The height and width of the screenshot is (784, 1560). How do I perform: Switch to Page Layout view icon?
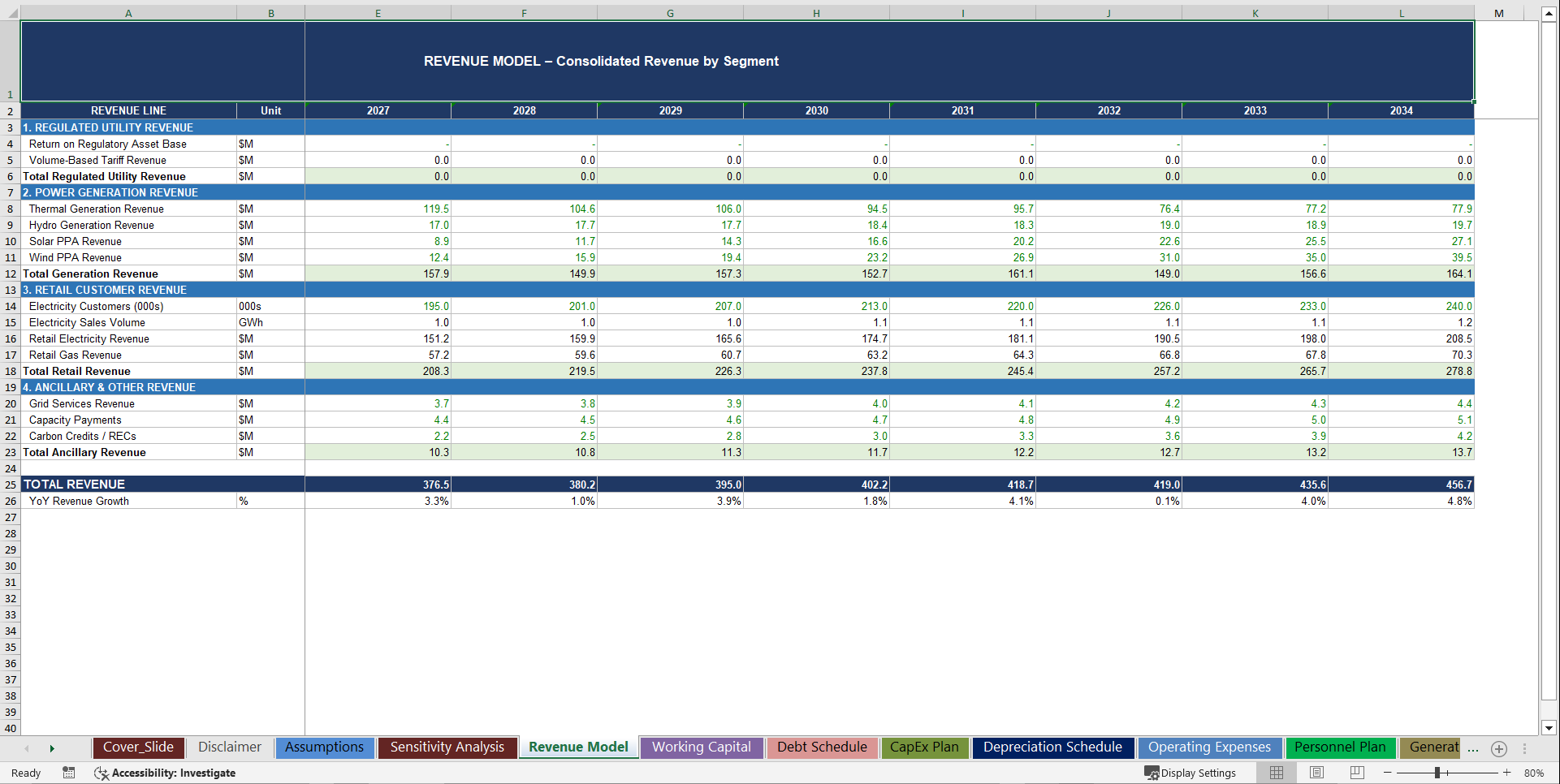tap(1316, 773)
